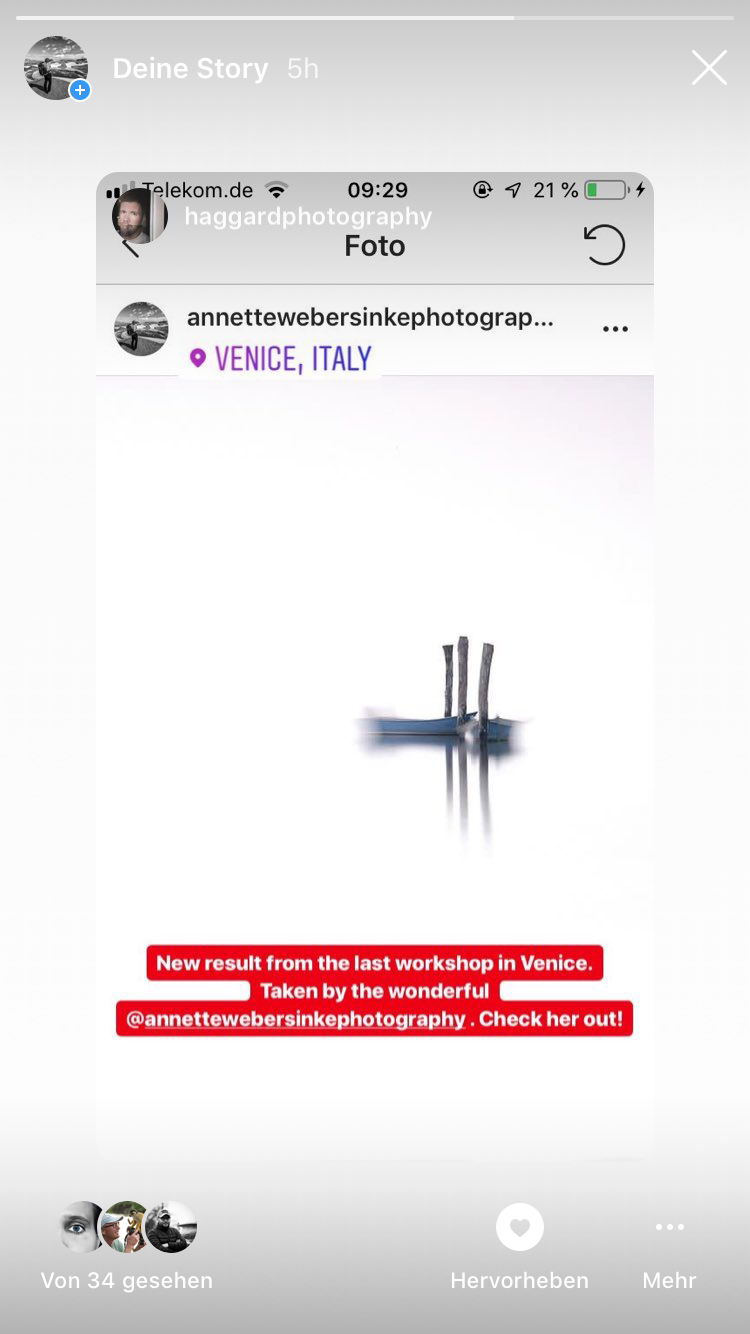750x1334 pixels.
Task: Open the VENICE, ITALY location sticker
Action: pos(280,358)
